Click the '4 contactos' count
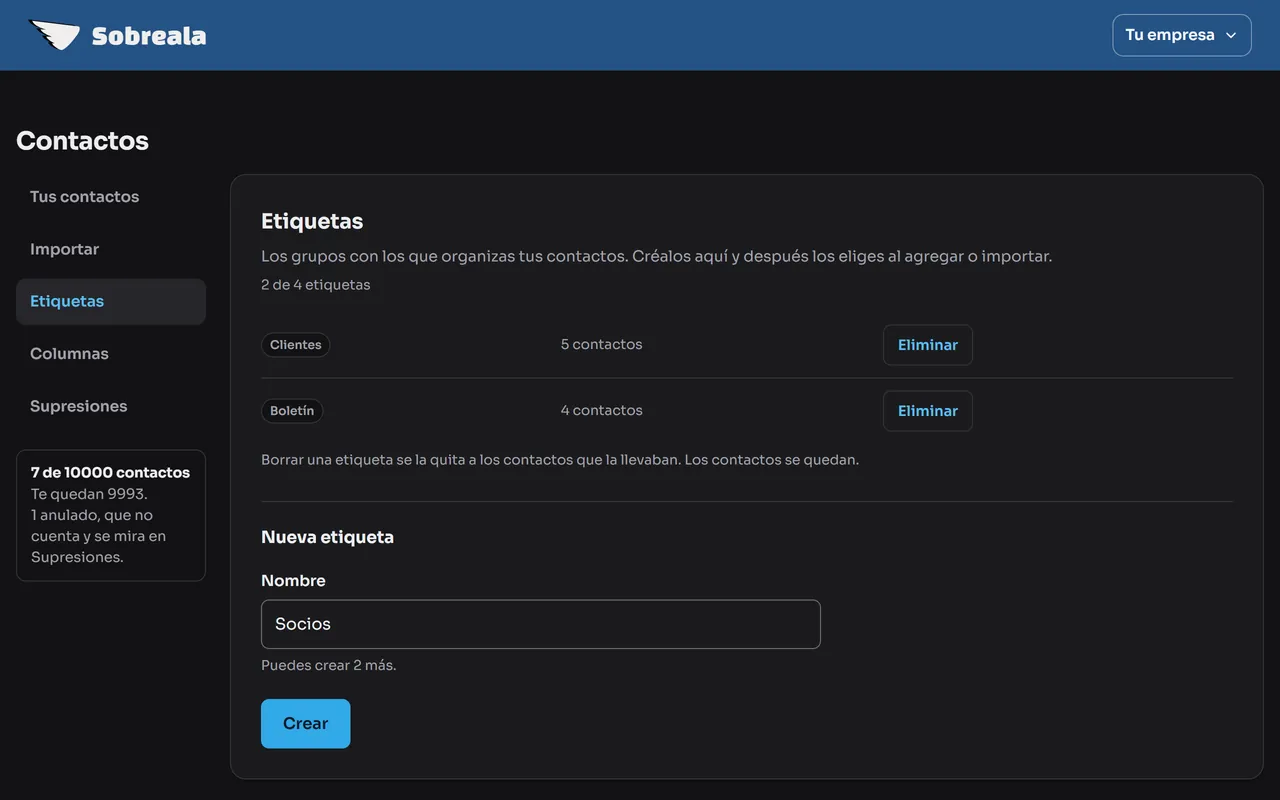 pyautogui.click(x=602, y=410)
